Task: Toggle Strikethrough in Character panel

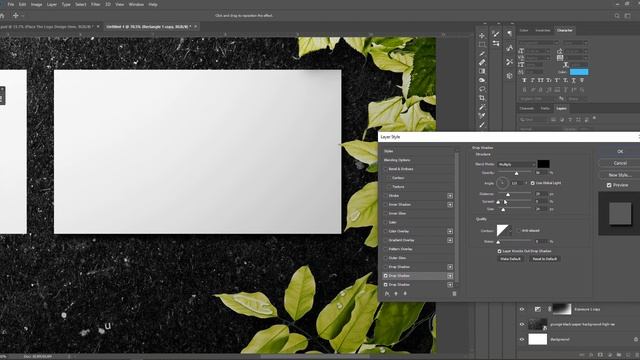Action: (x=582, y=80)
